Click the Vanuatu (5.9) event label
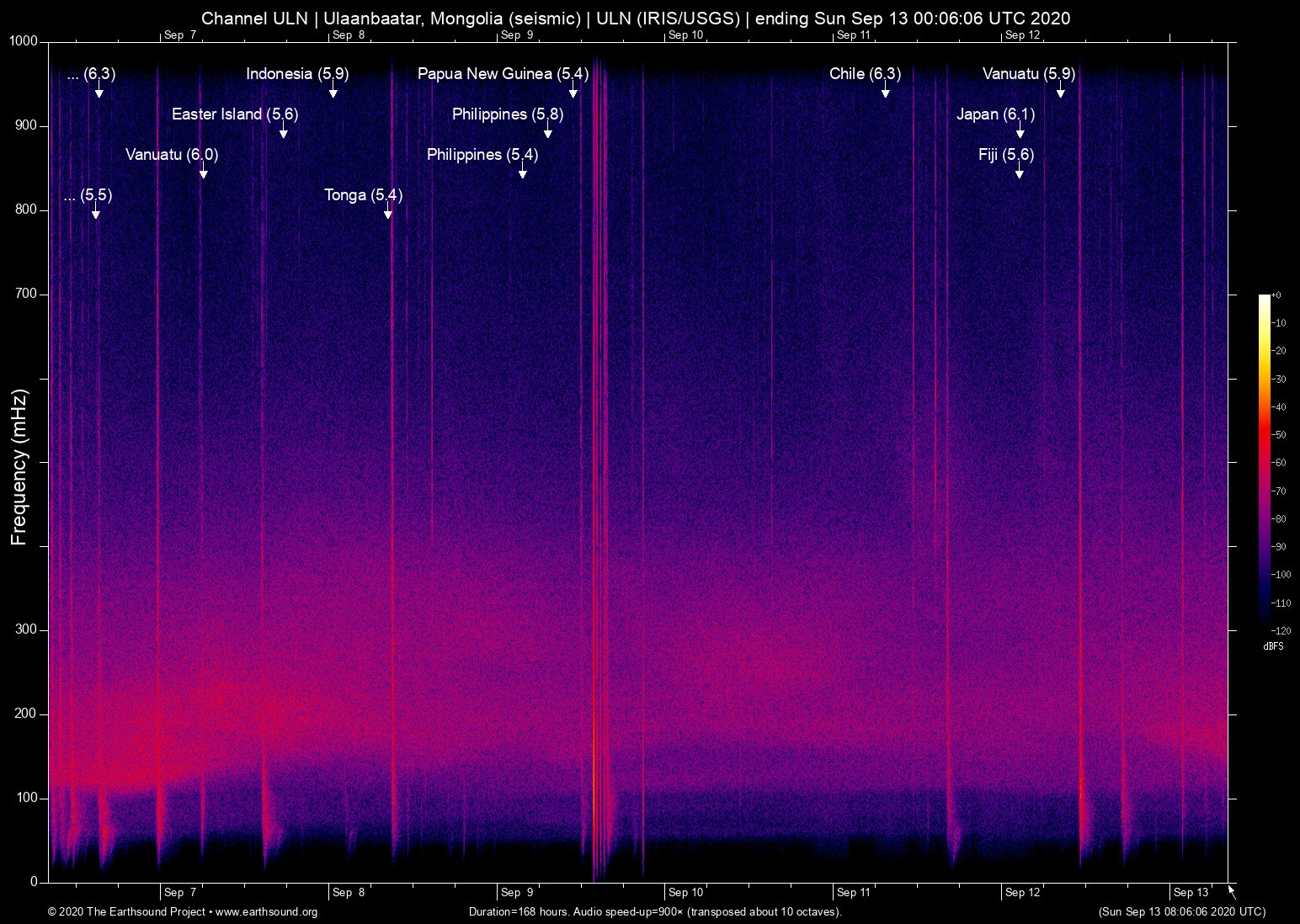Image resolution: width=1300 pixels, height=924 pixels. 1029,74
